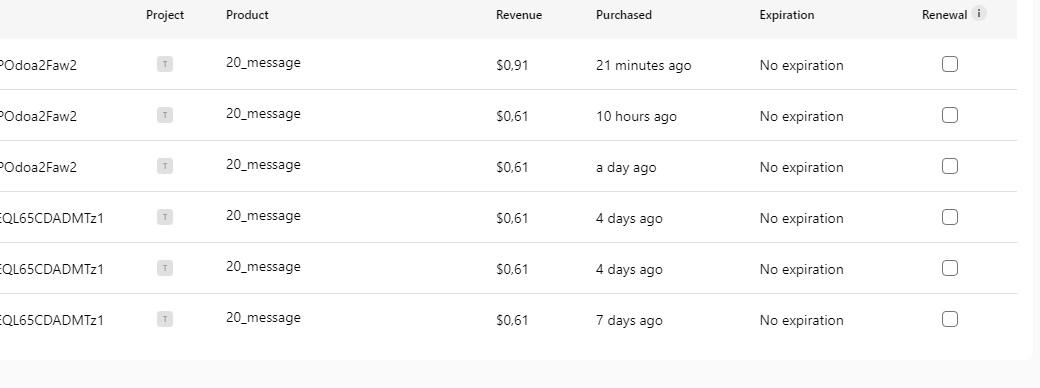This screenshot has width=1040, height=388.
Task: Tick Renewal checkbox for 21 minutes ago purchase
Action: [950, 64]
